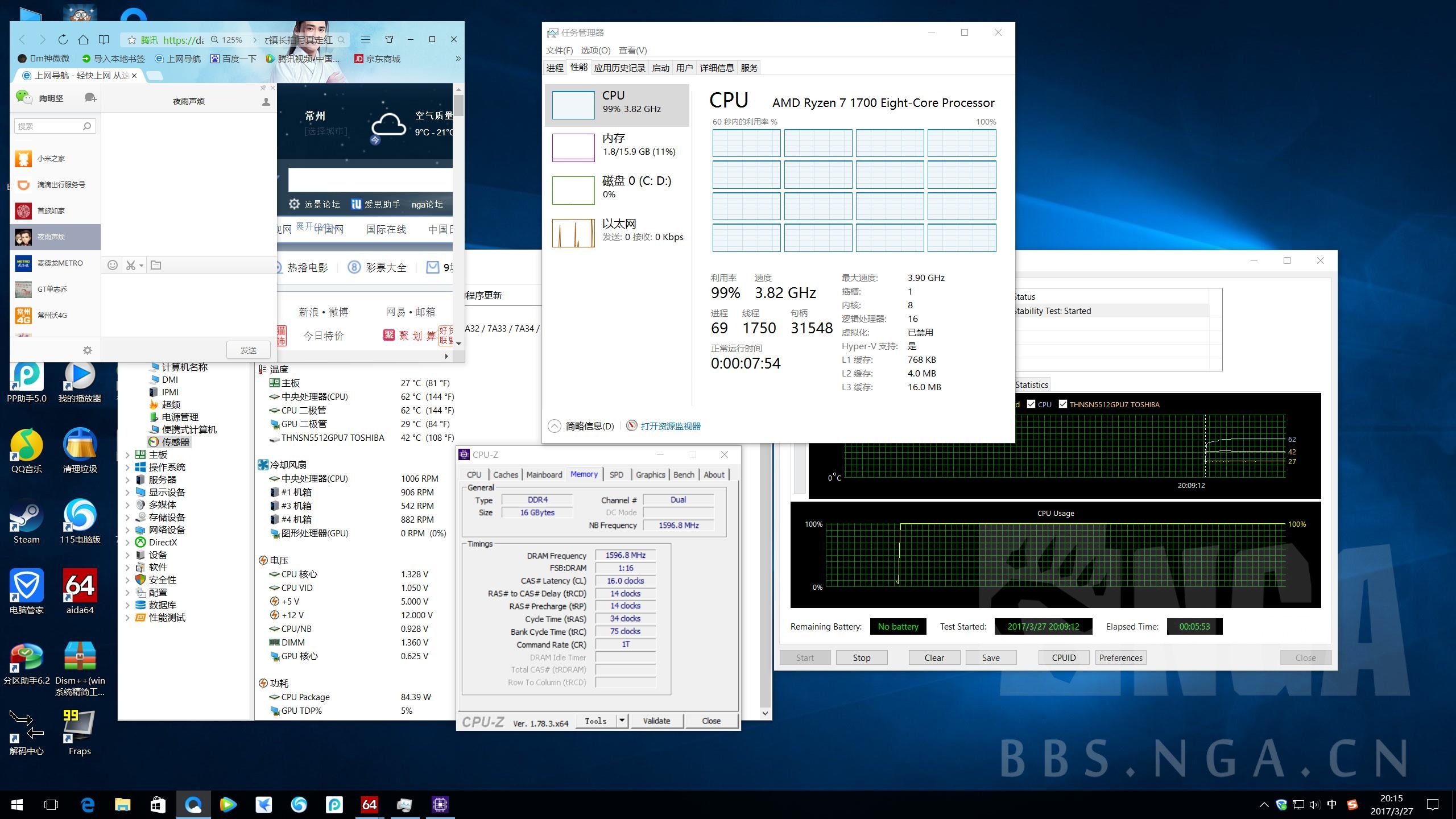Click the browser home icon
1456x819 pixels.
(x=84, y=39)
